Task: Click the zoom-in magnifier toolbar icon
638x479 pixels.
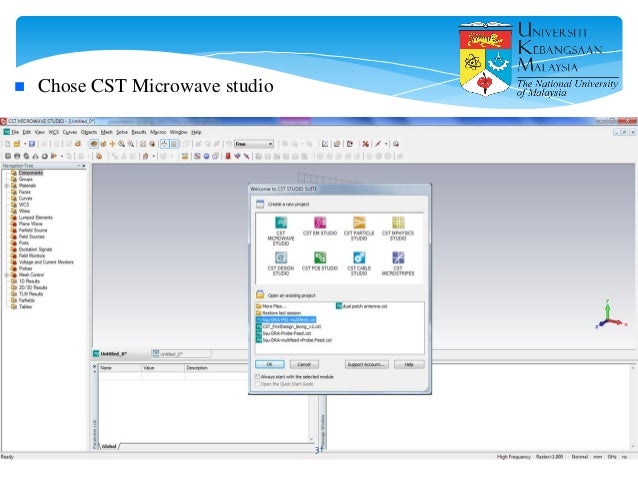Action: [x=121, y=144]
